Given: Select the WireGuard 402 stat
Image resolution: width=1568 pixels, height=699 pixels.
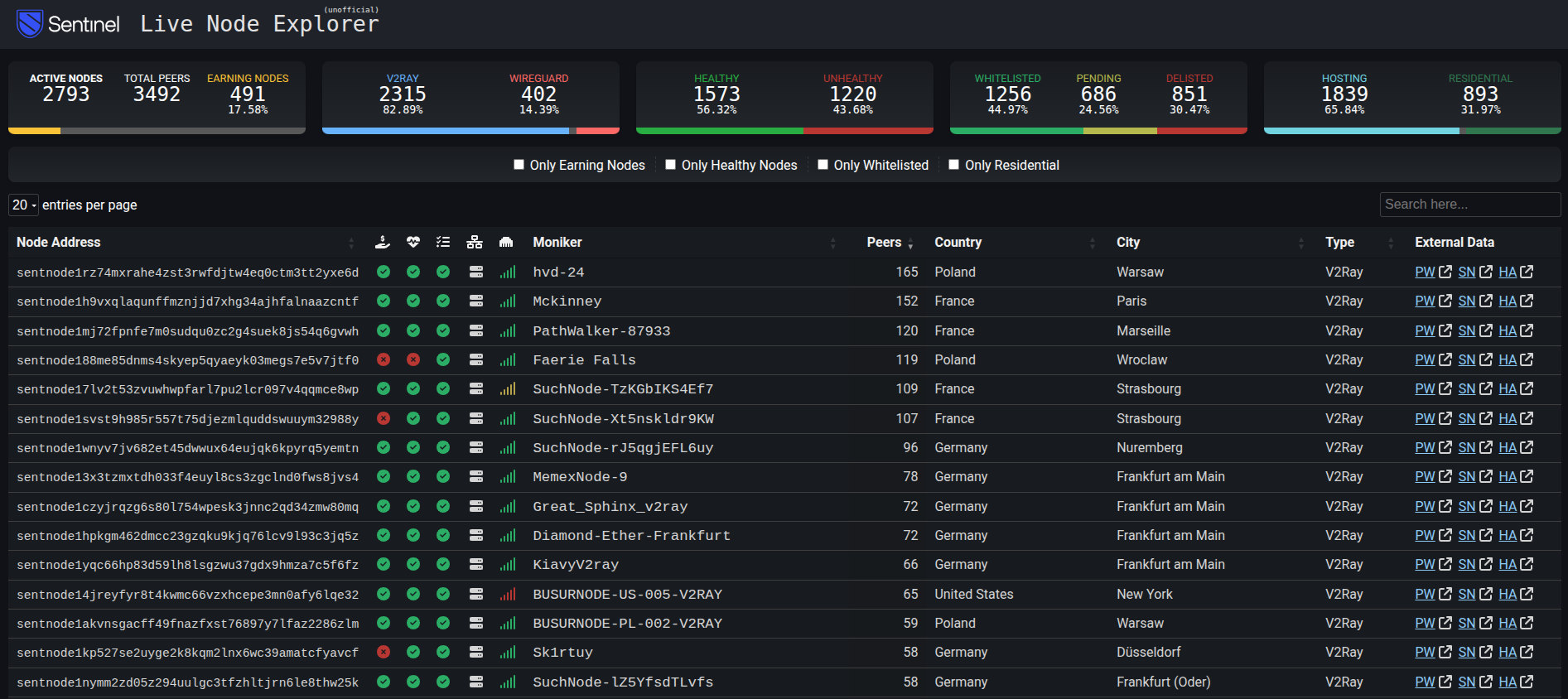Looking at the screenshot, I should pos(538,94).
